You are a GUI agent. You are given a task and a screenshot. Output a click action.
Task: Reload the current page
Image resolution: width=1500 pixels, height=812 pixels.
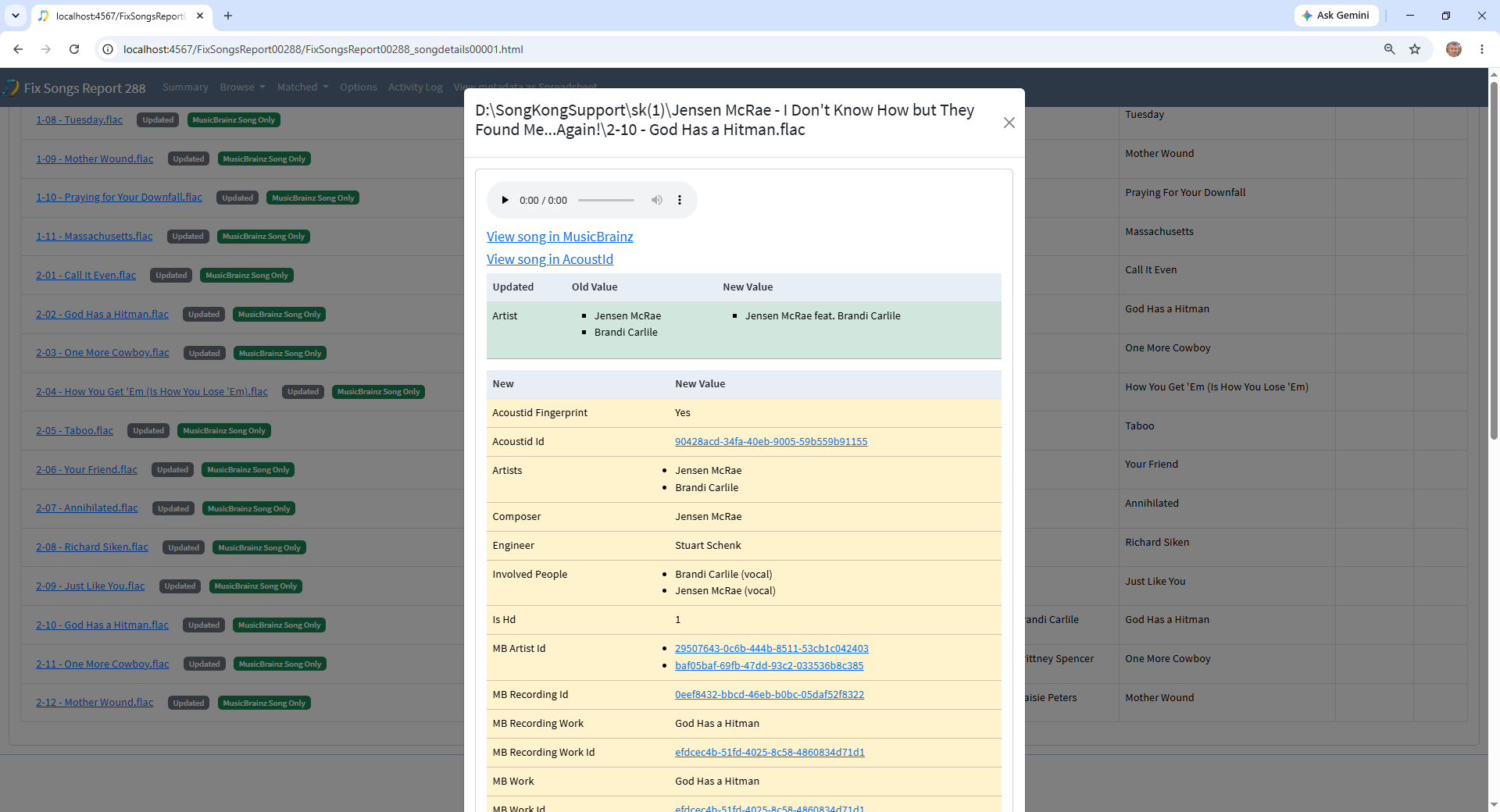click(x=74, y=49)
